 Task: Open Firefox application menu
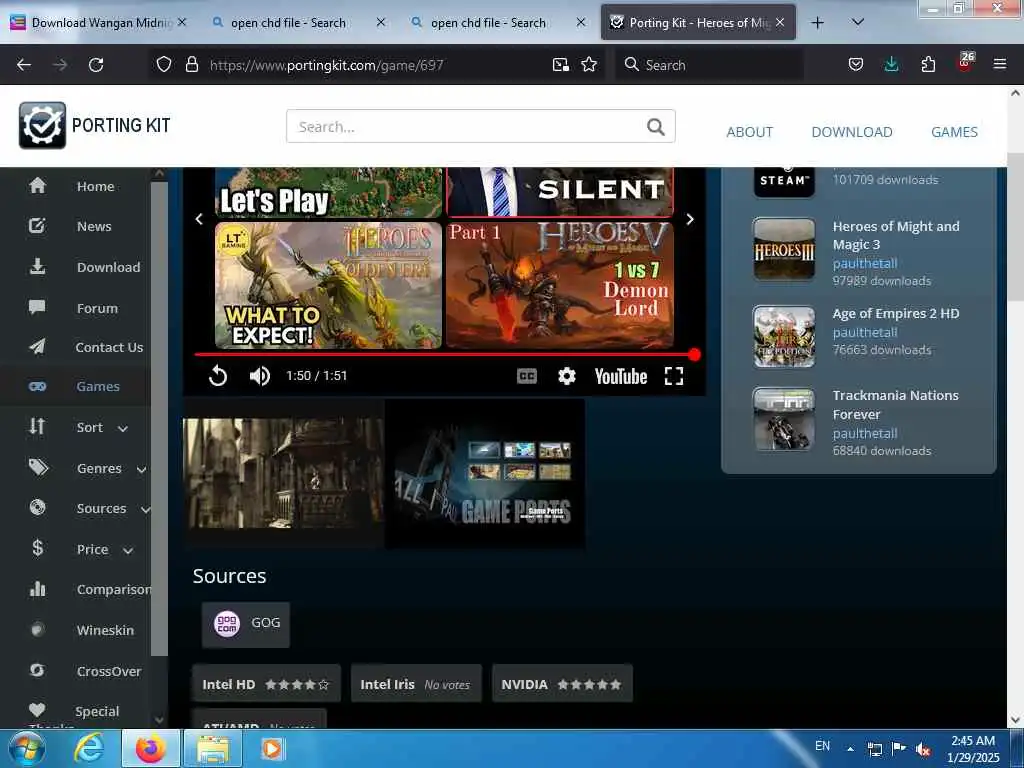tap(1000, 65)
